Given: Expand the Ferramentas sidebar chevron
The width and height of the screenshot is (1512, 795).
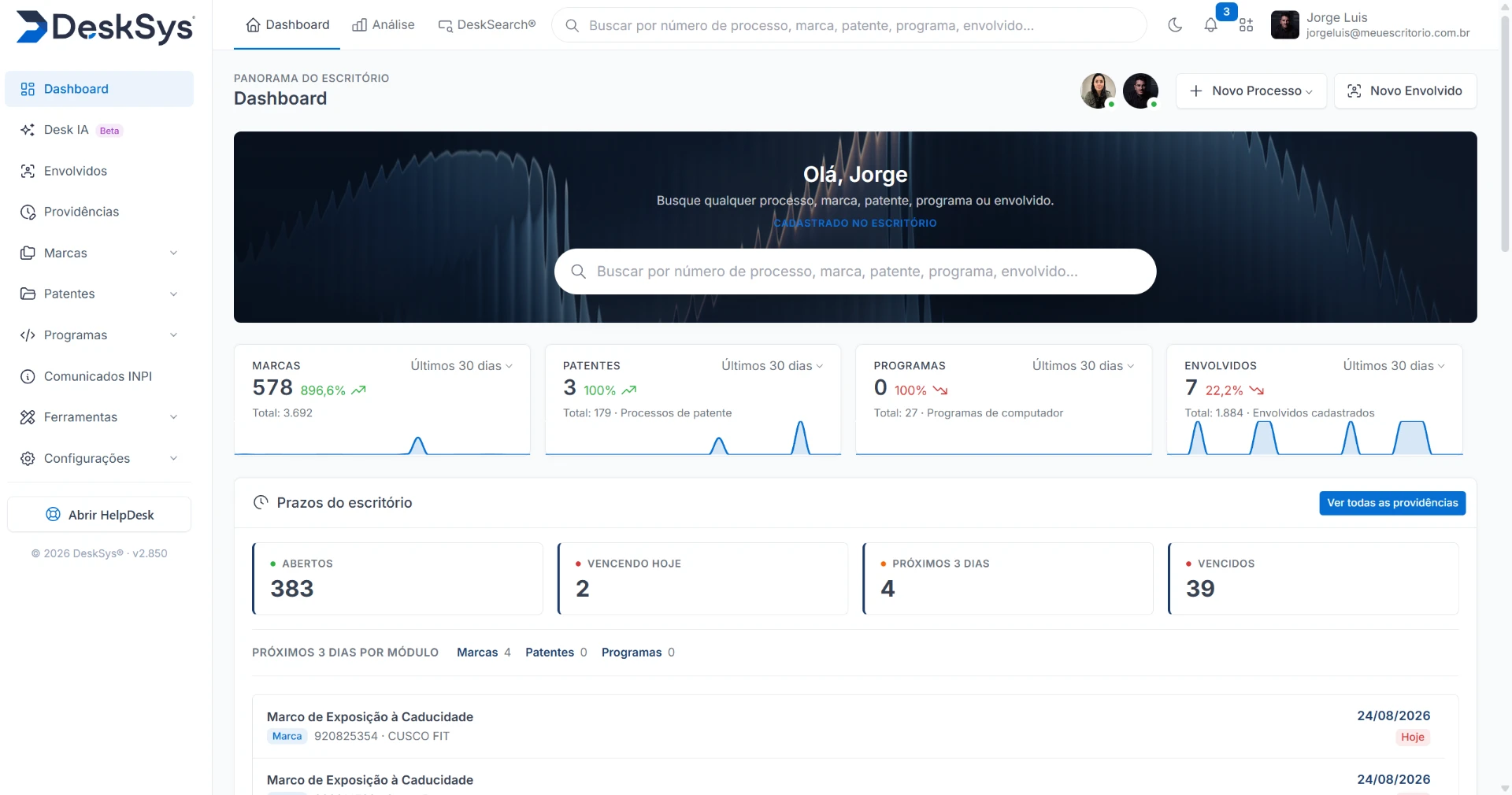Looking at the screenshot, I should click(x=173, y=417).
